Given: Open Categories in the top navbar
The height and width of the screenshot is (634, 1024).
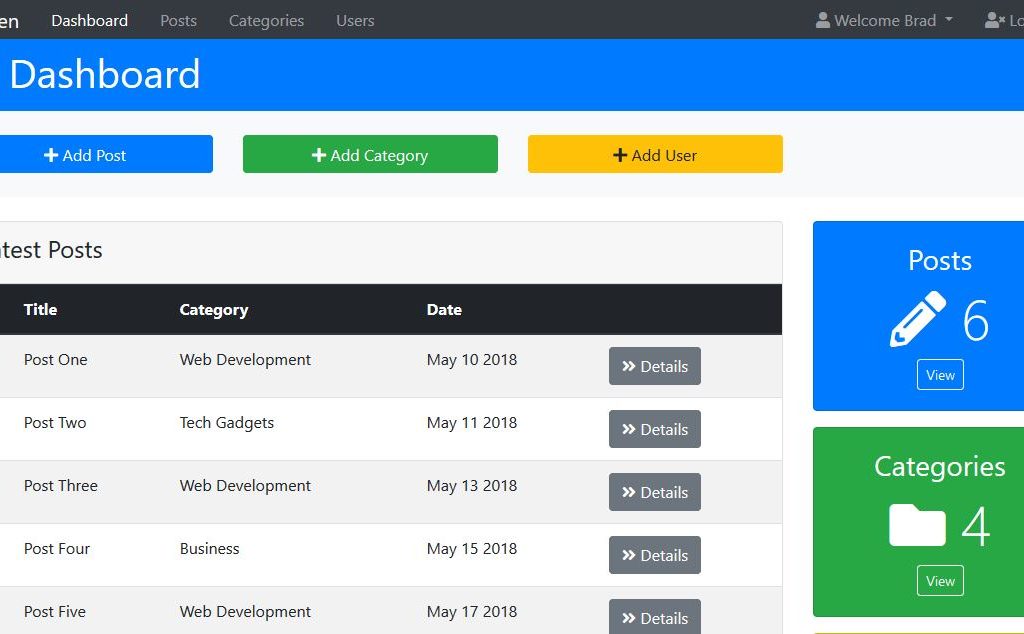Looking at the screenshot, I should (x=266, y=20).
